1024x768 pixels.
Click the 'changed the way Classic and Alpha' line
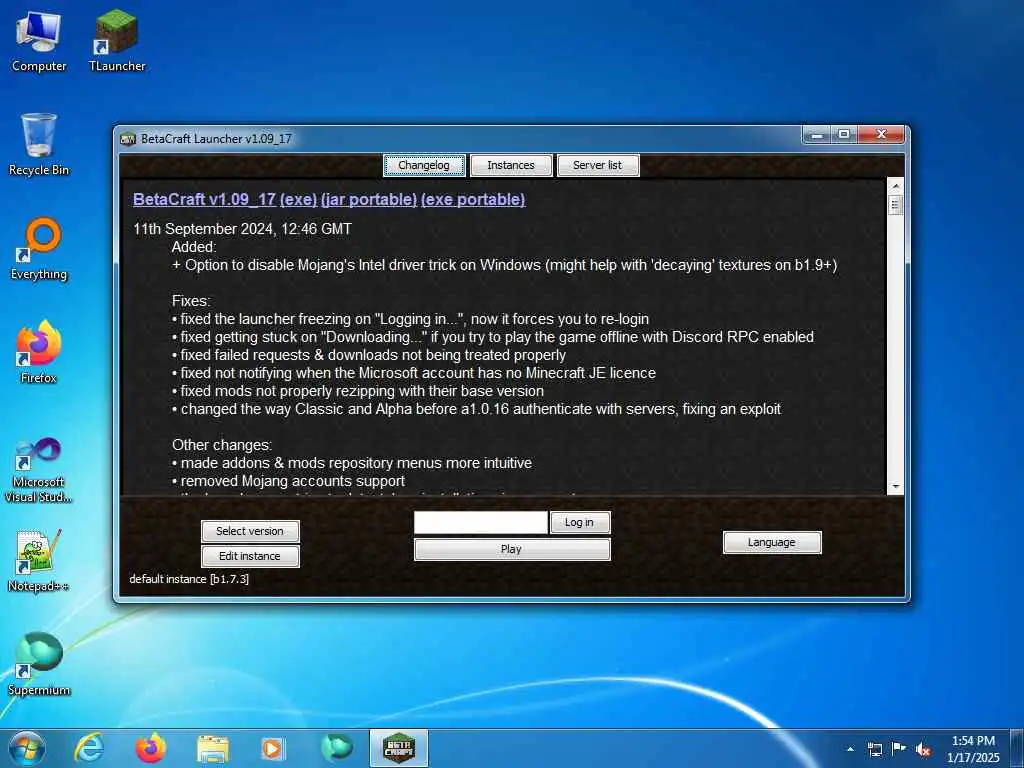point(477,409)
